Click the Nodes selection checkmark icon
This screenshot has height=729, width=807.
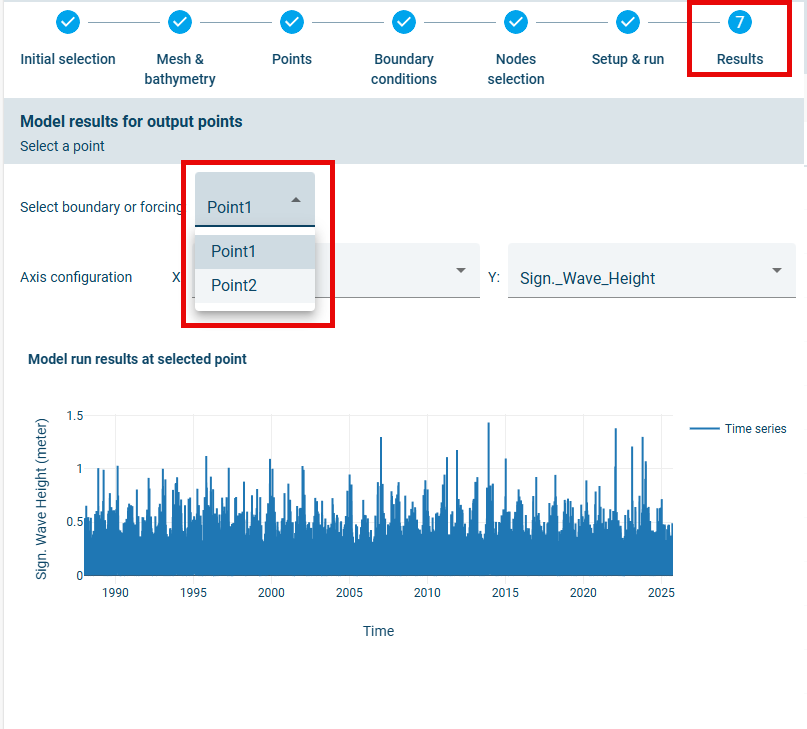click(516, 21)
